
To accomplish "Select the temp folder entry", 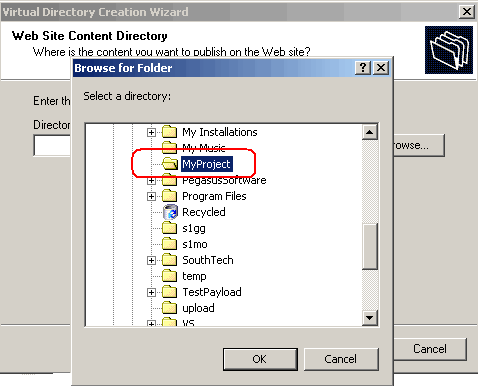I will 194,276.
